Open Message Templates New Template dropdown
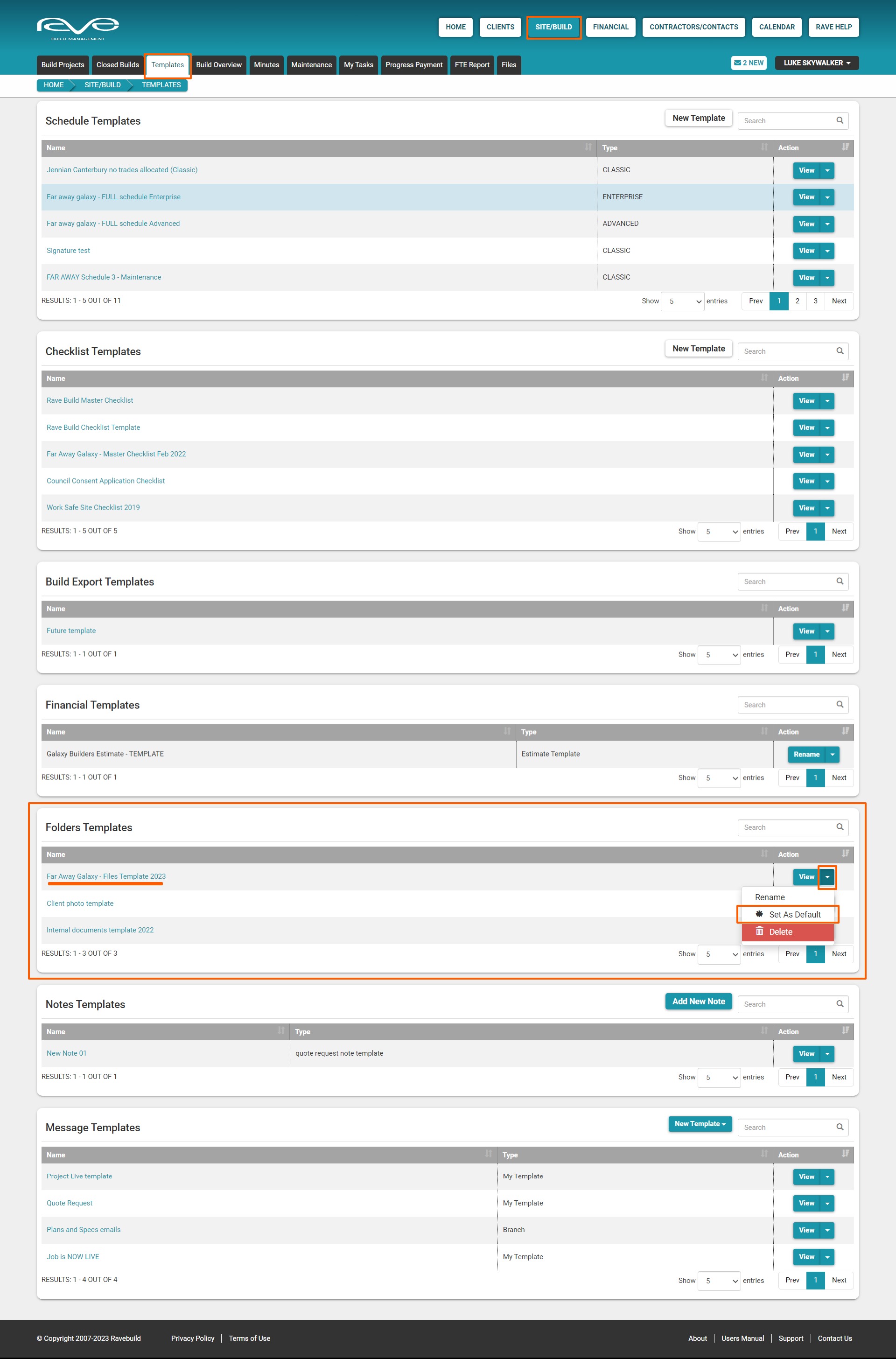Image resolution: width=896 pixels, height=1359 pixels. 700,1124
